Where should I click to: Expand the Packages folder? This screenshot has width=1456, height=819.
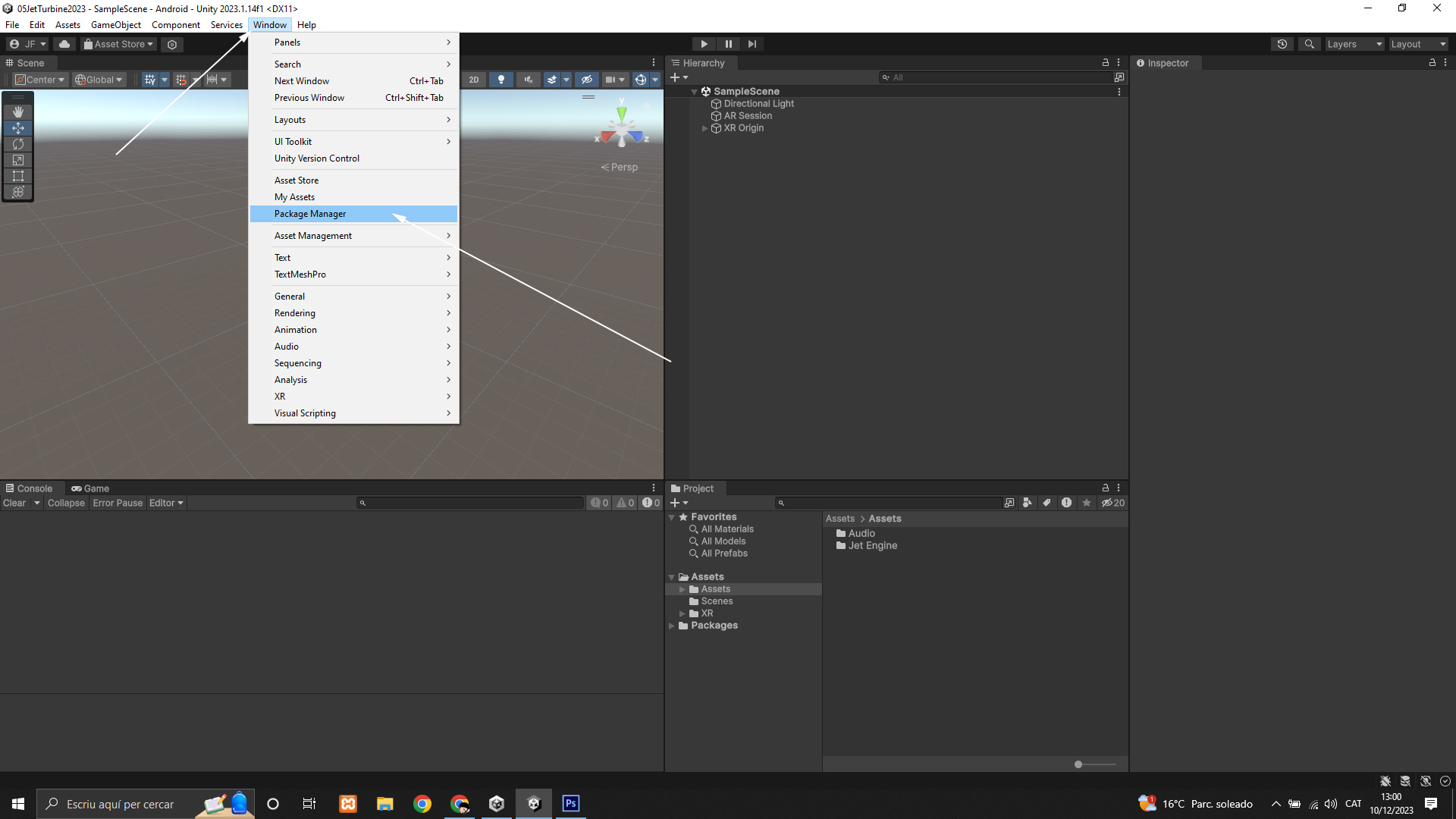[671, 626]
